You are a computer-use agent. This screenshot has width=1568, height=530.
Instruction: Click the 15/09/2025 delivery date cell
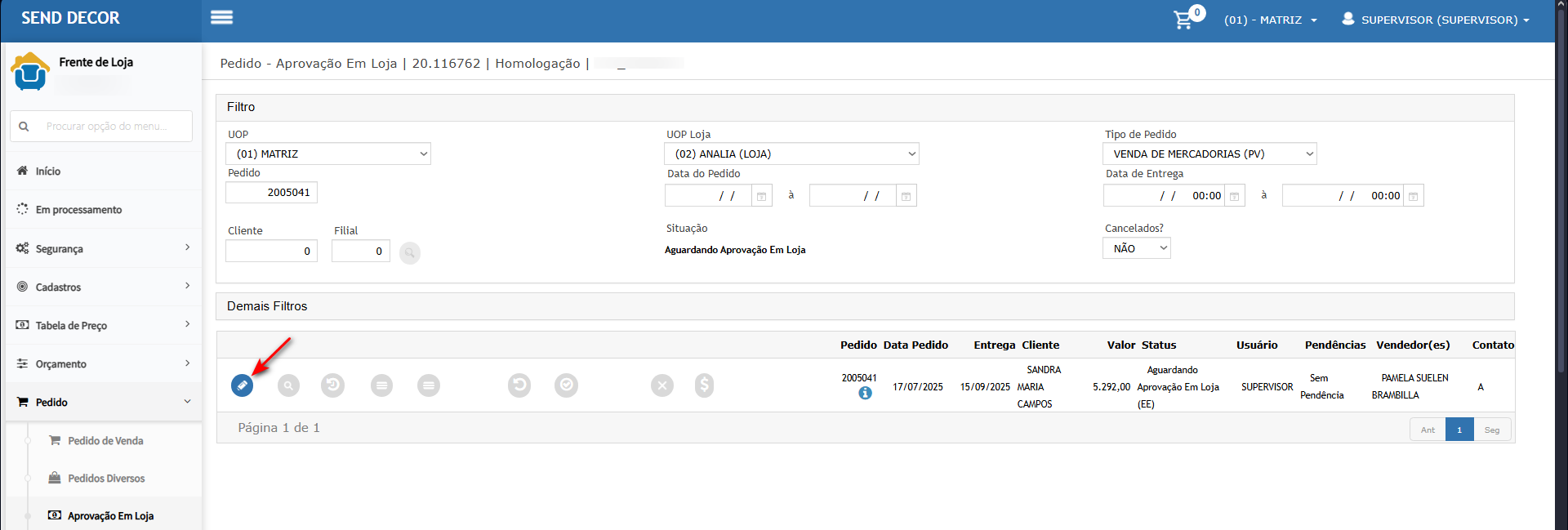985,387
